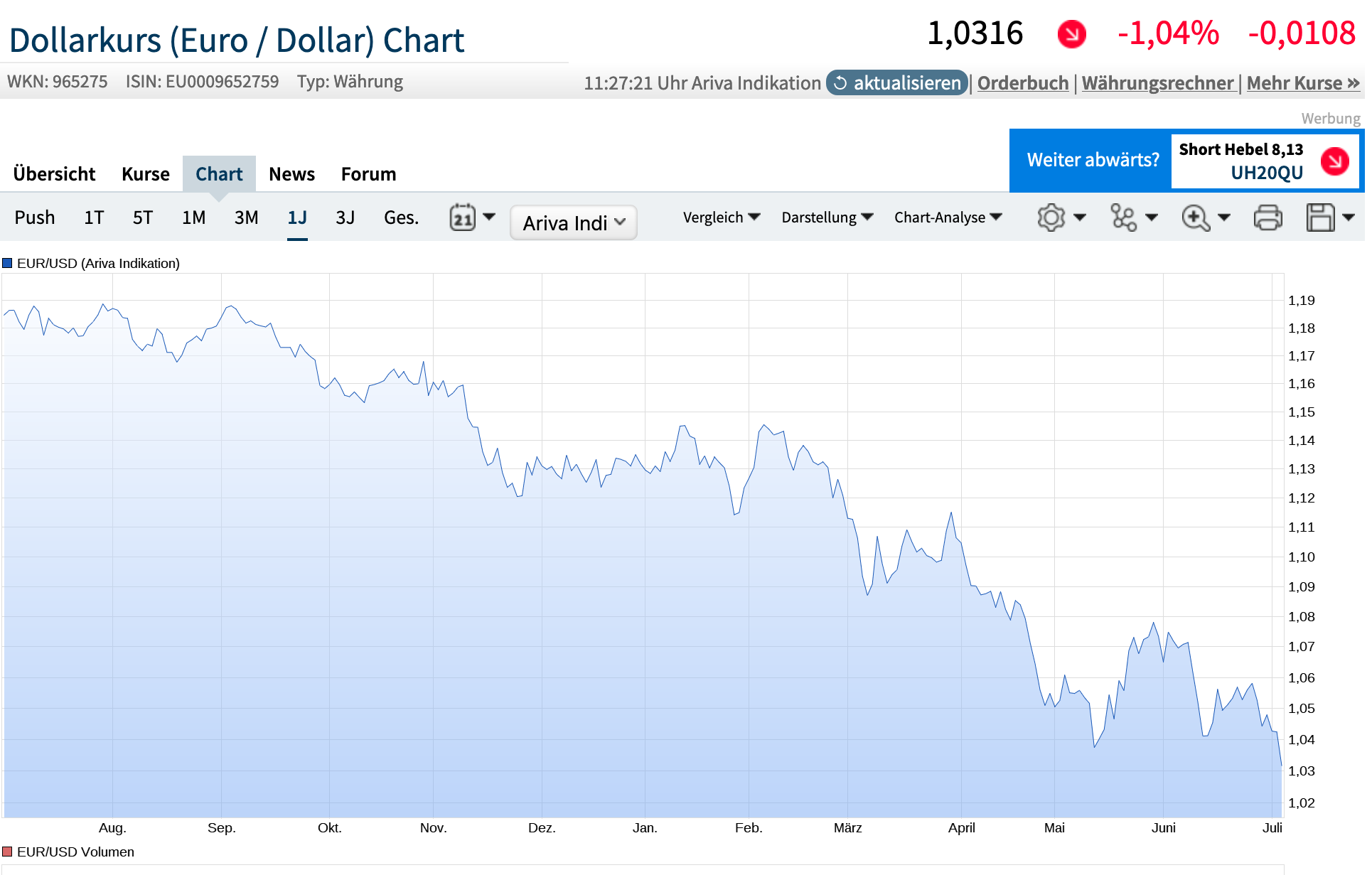The height and width of the screenshot is (875, 1372).
Task: Switch to the News tab
Action: coord(291,174)
